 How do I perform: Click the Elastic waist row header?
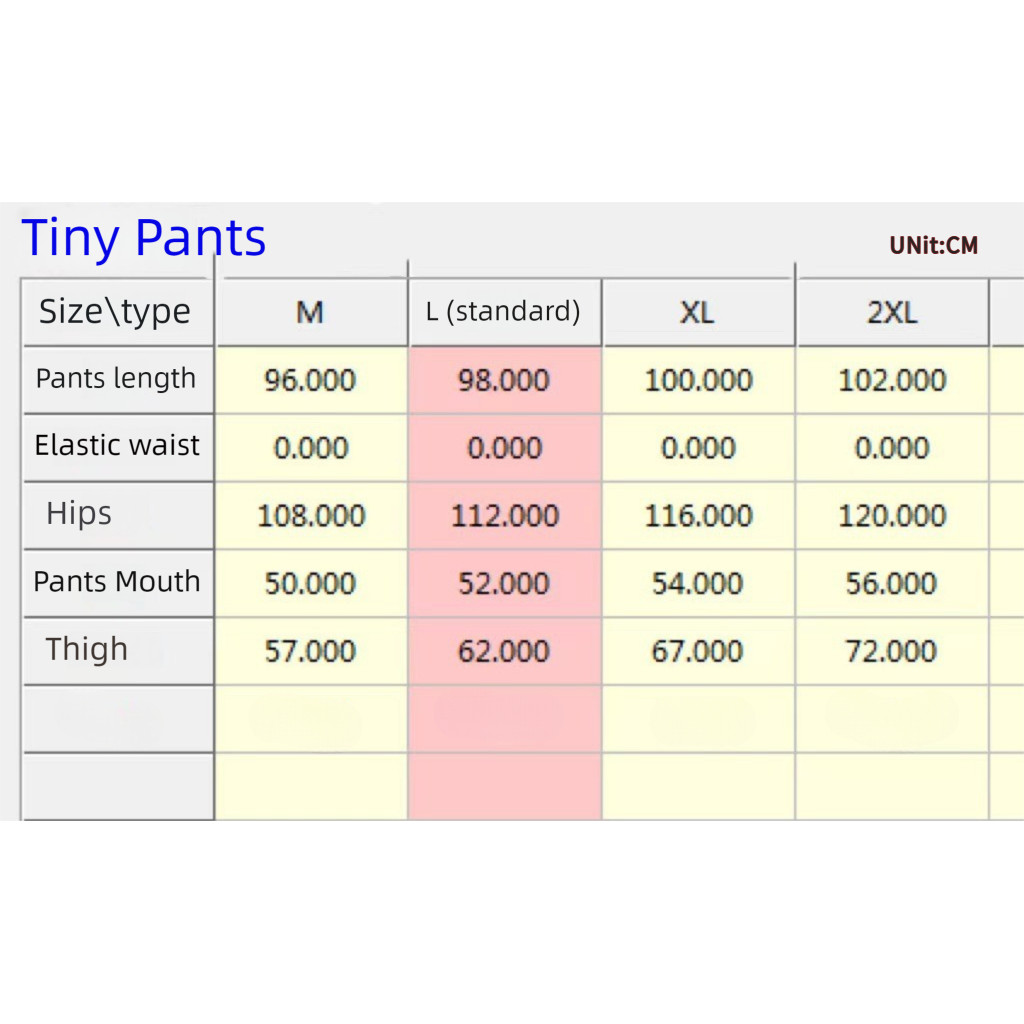(117, 446)
